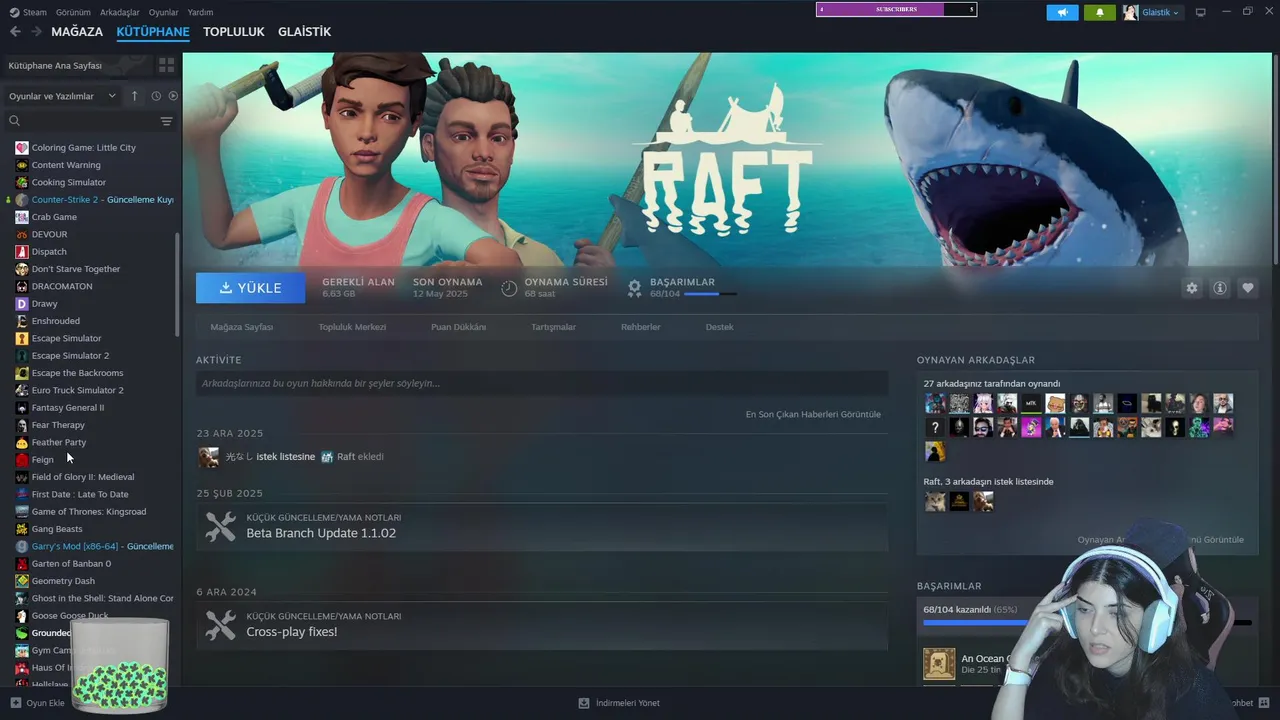The image size is (1280, 720).
Task: Click the Raft achievements trophy icon
Action: tap(634, 288)
